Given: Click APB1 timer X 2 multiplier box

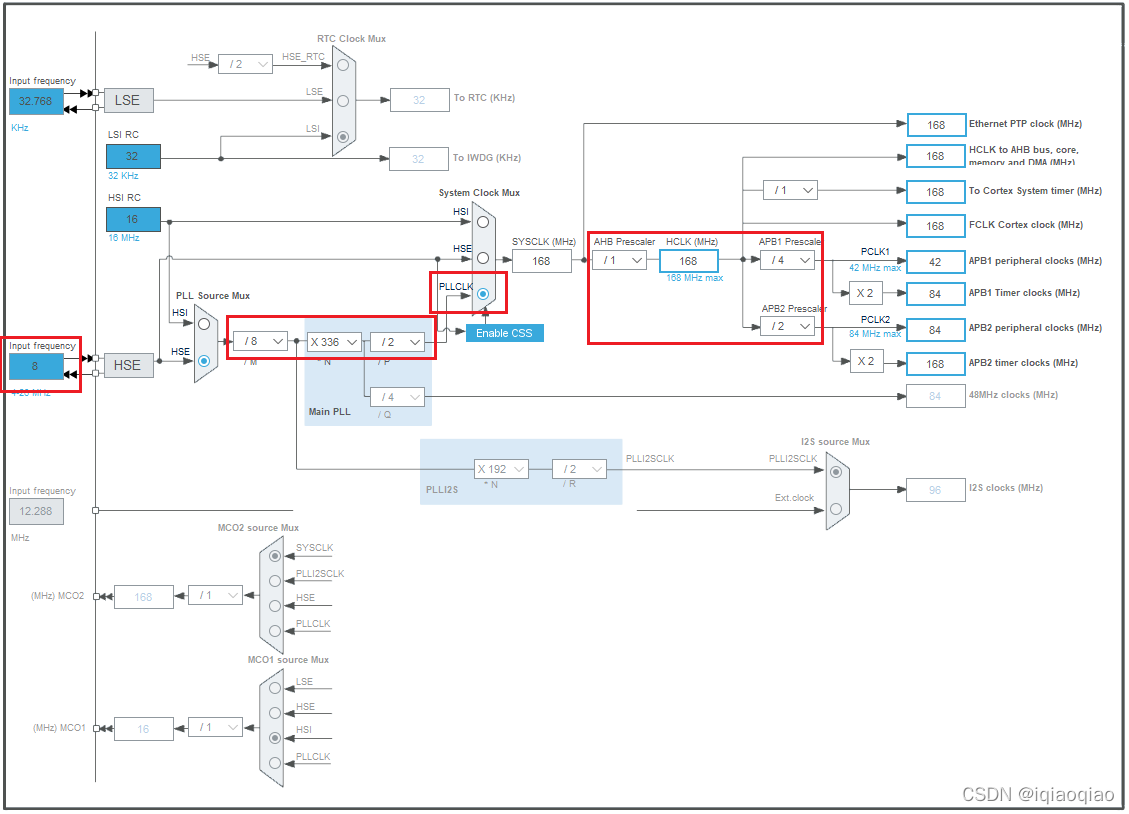Looking at the screenshot, I should tap(866, 293).
